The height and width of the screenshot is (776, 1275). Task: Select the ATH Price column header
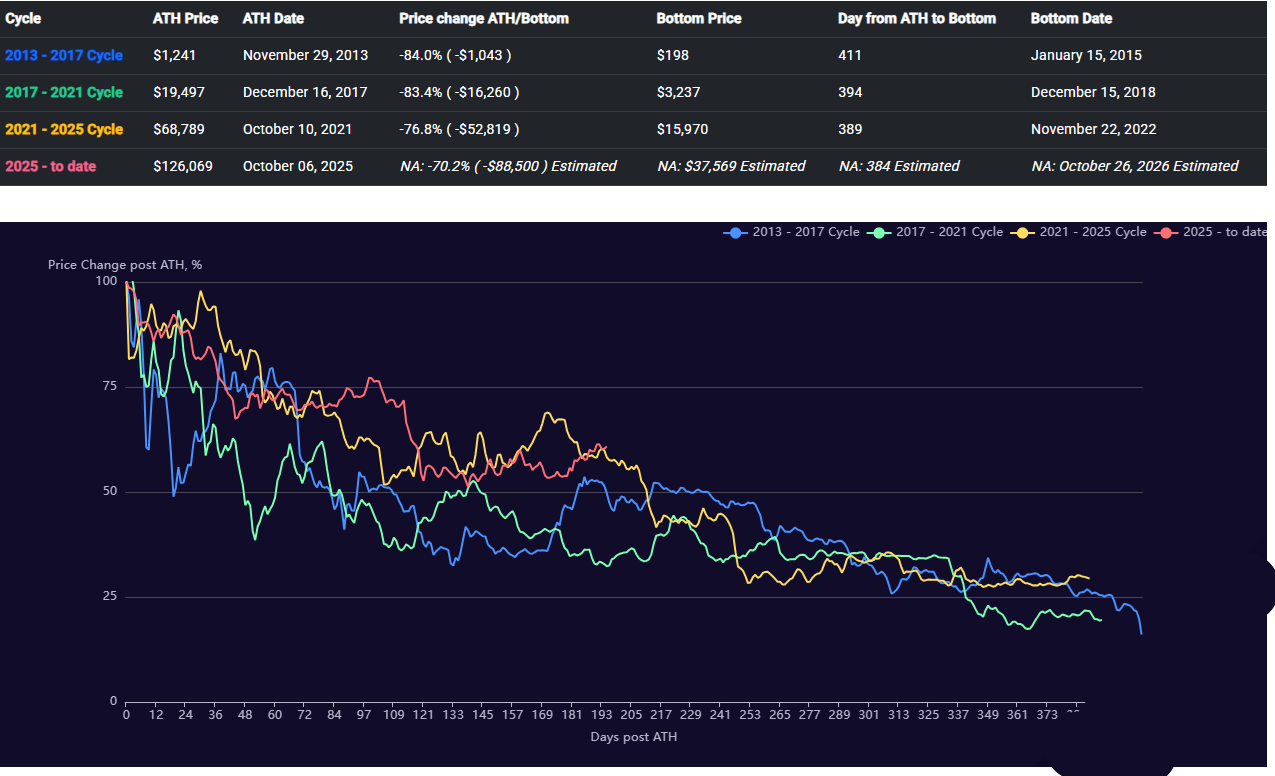pyautogui.click(x=185, y=18)
